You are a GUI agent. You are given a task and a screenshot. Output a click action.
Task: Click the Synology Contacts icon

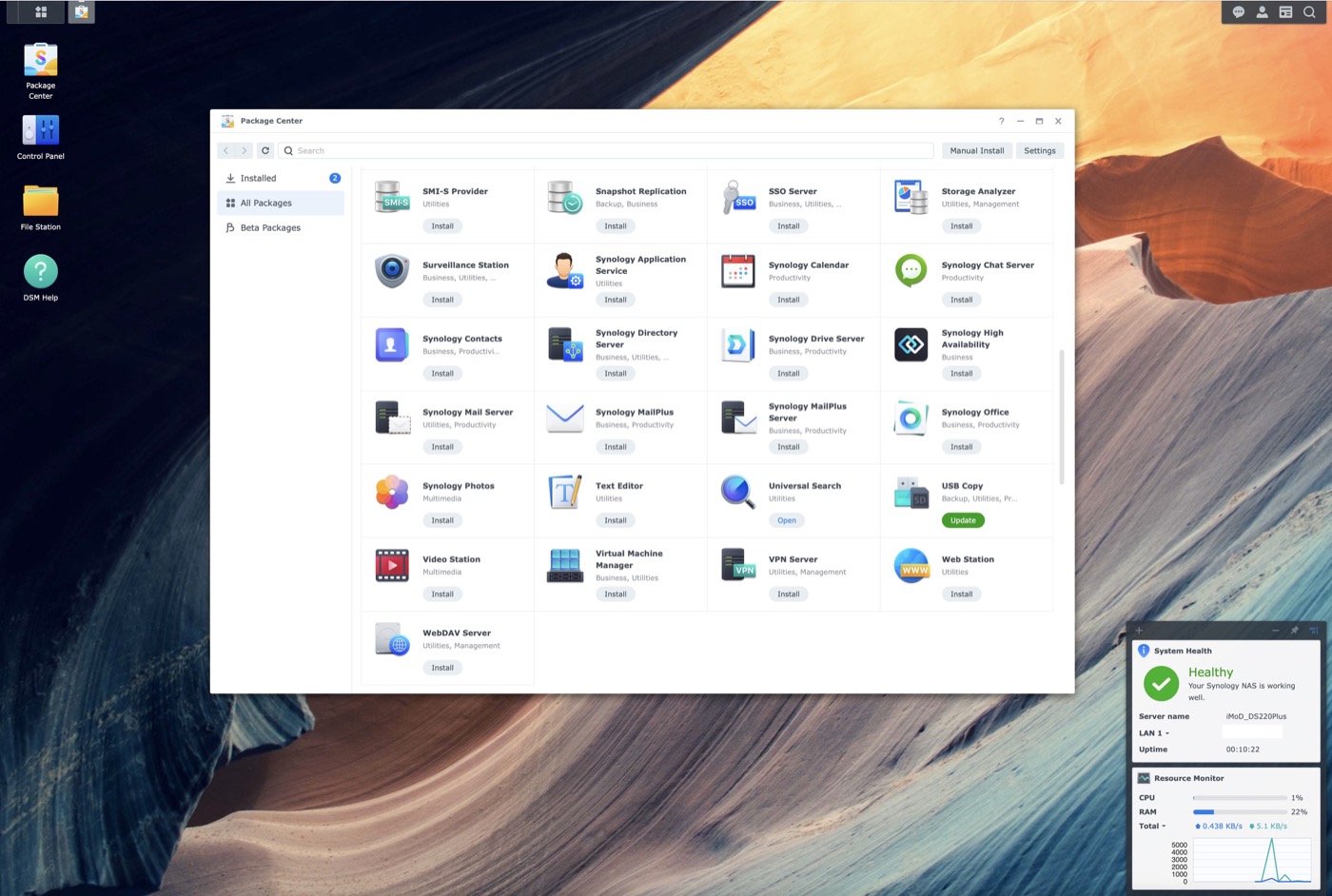[x=392, y=344]
